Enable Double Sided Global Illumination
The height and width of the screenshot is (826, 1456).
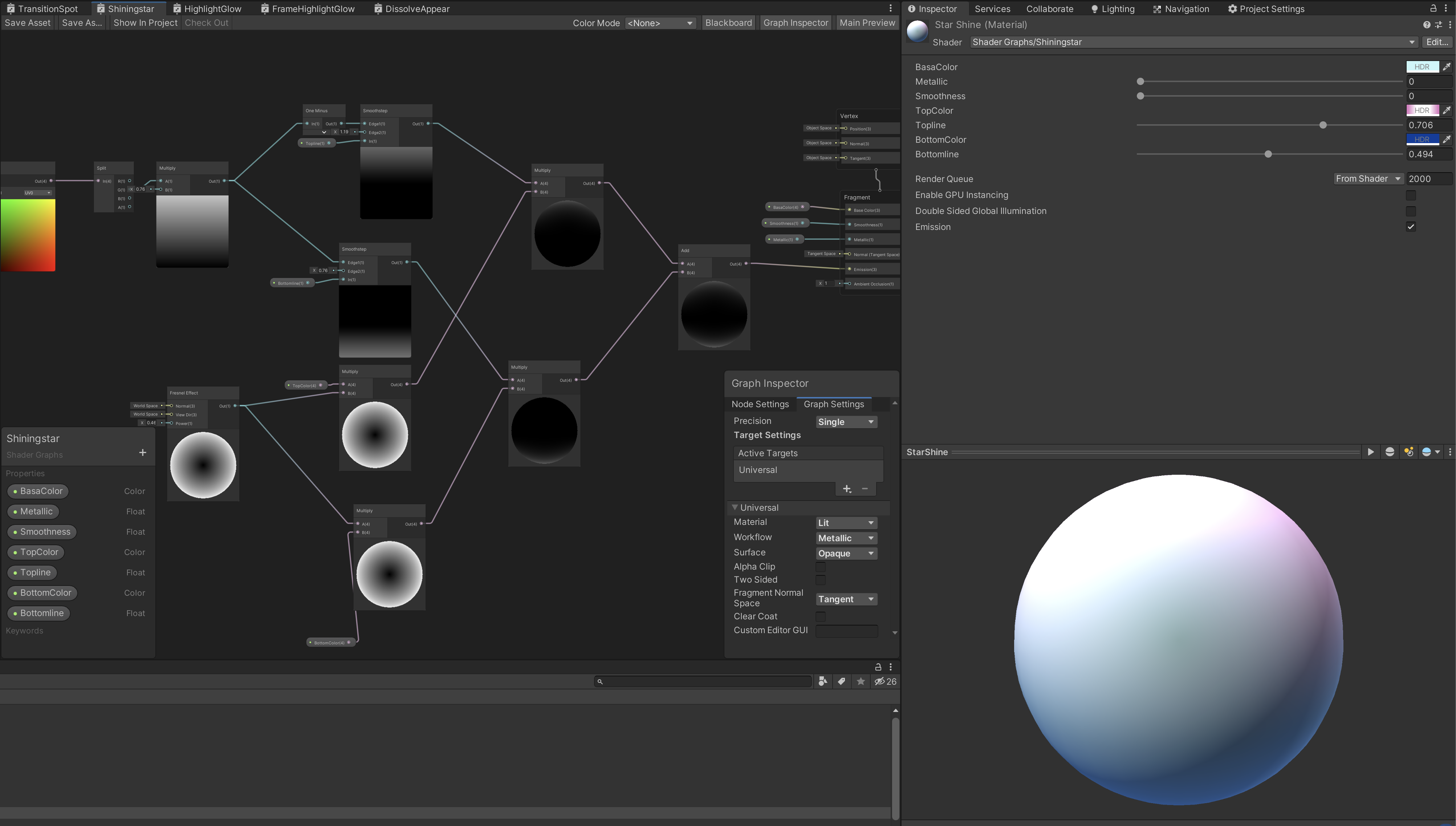(1411, 211)
